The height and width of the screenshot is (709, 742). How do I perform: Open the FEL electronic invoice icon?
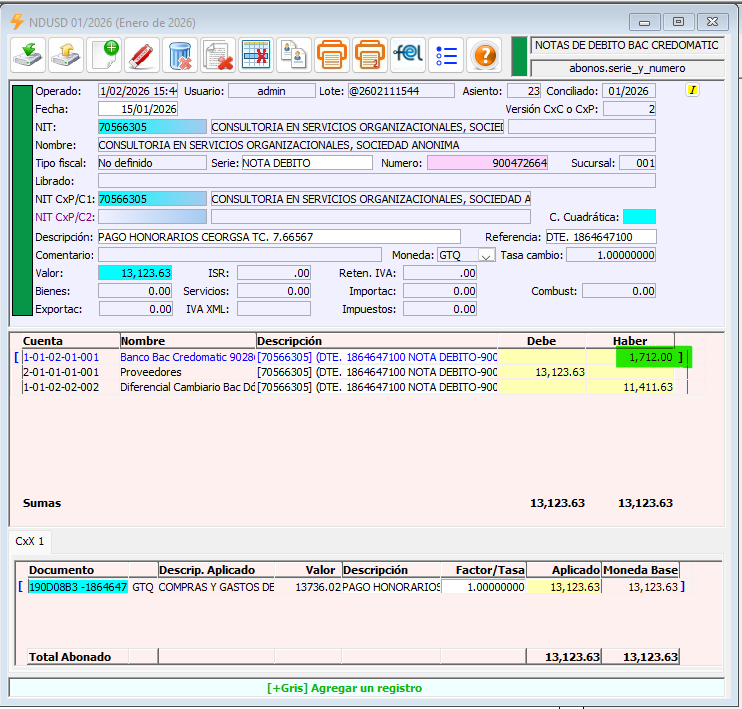coord(408,54)
